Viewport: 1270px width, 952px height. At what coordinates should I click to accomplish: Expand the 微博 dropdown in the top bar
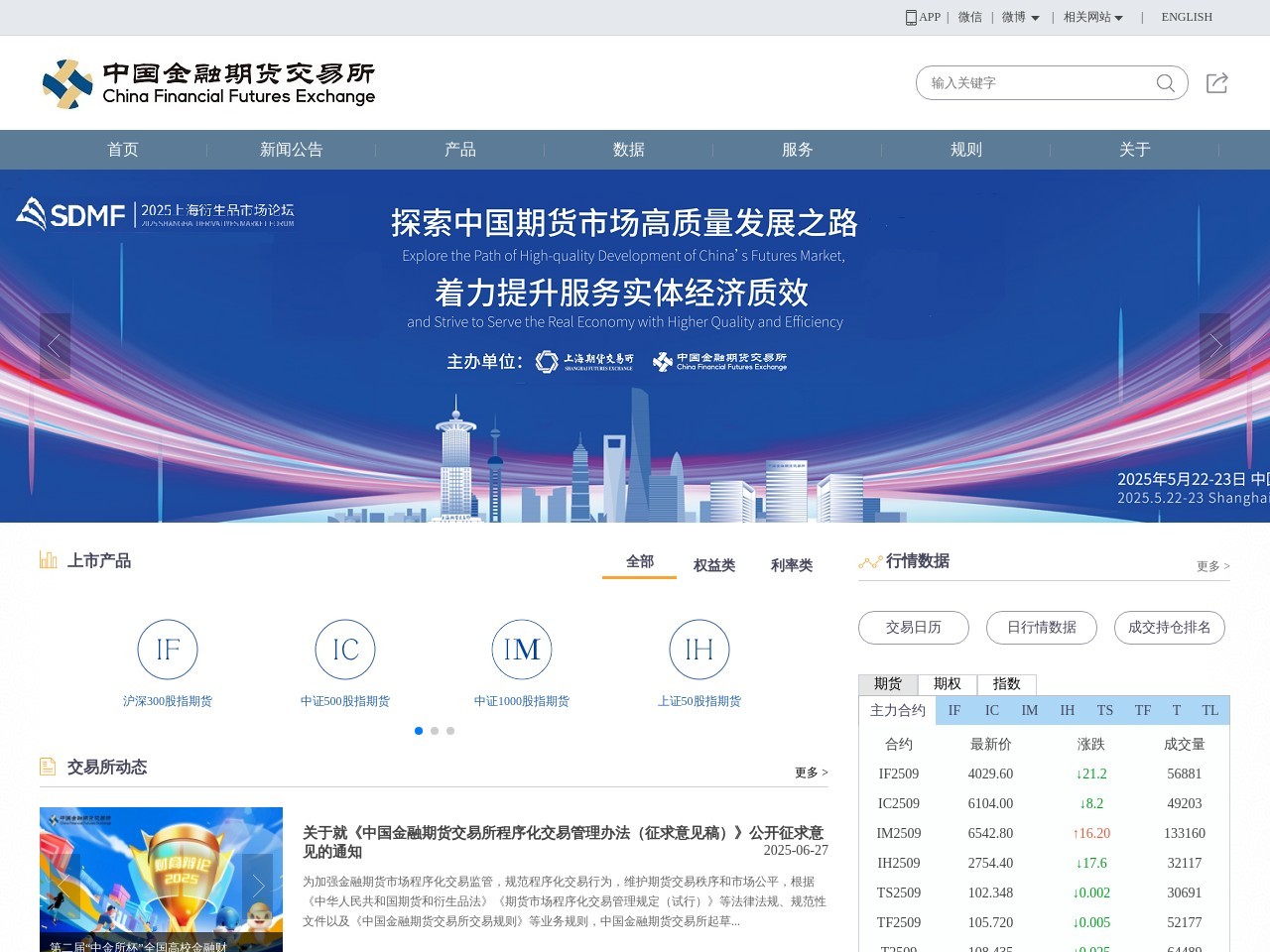1020,17
